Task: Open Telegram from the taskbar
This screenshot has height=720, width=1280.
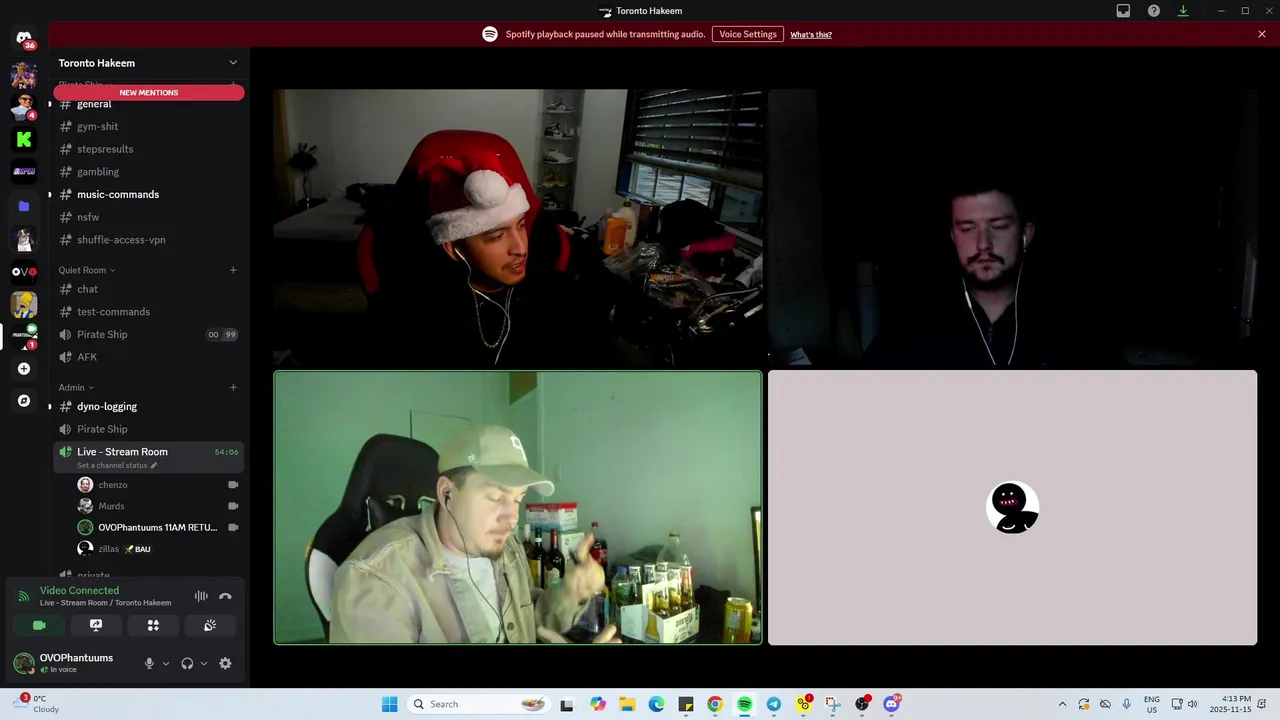Action: (774, 704)
